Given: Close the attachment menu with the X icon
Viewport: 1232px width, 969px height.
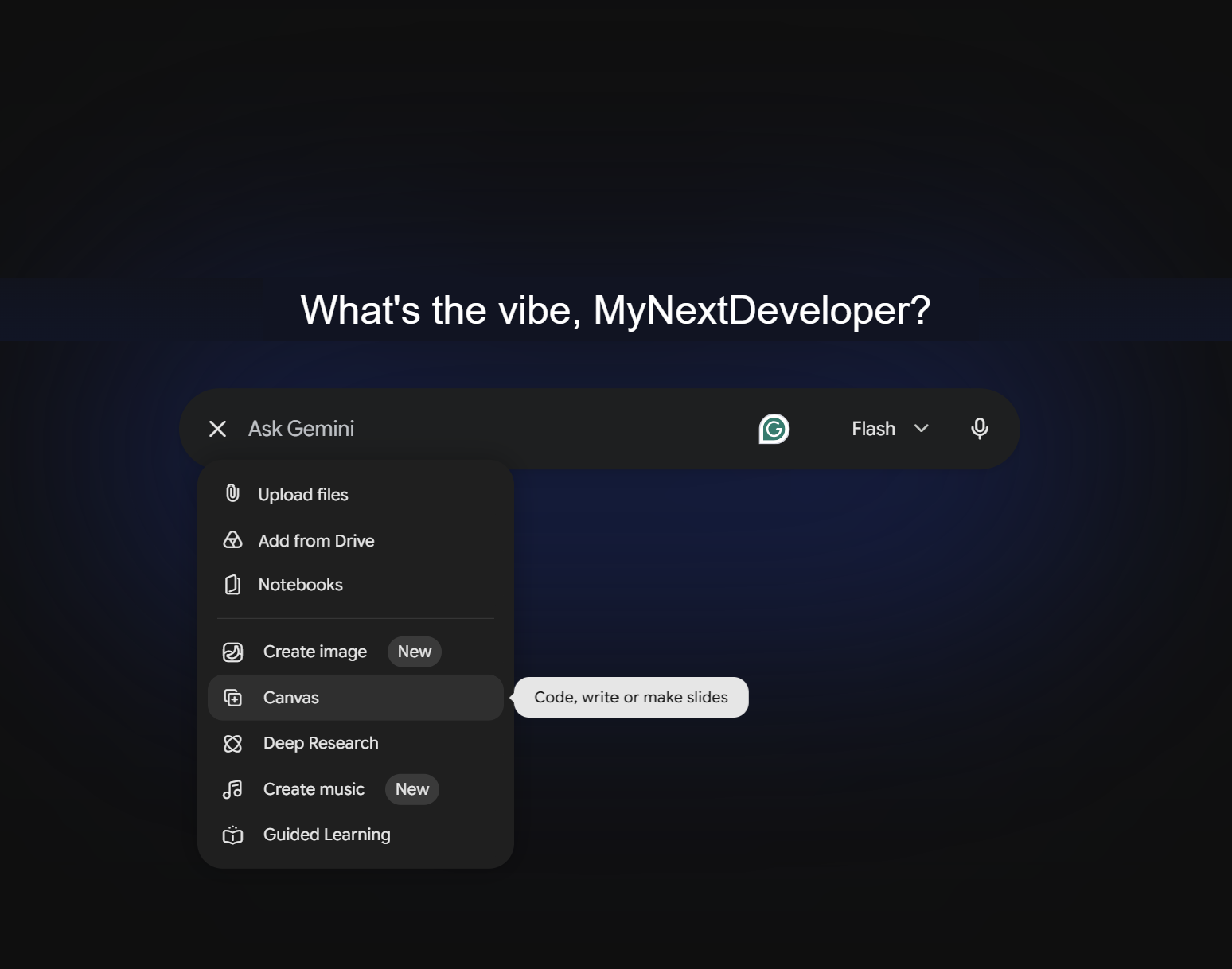Looking at the screenshot, I should coord(217,429).
